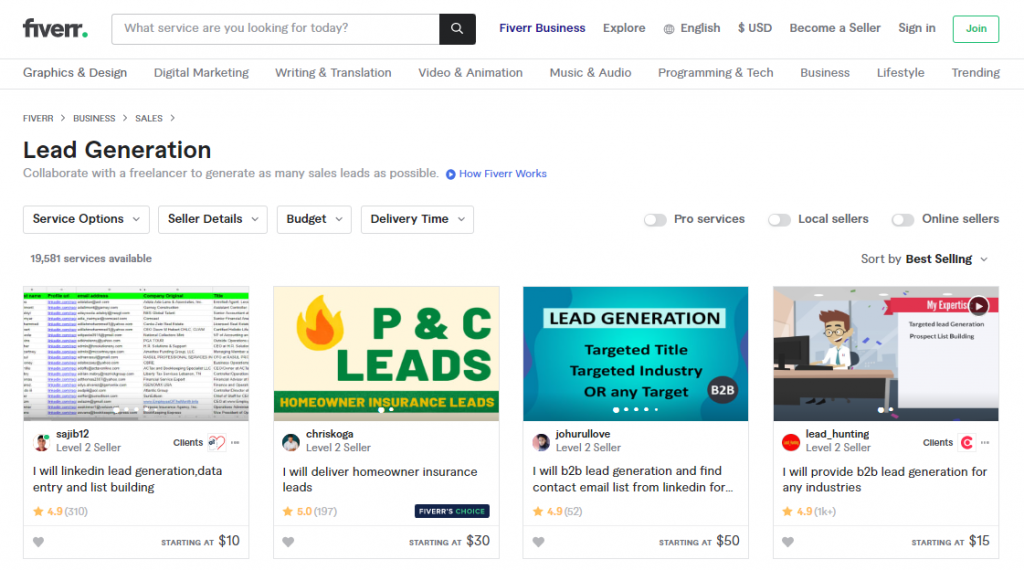Open the Budget filter dropdown
The height and width of the screenshot is (570, 1024).
[313, 219]
